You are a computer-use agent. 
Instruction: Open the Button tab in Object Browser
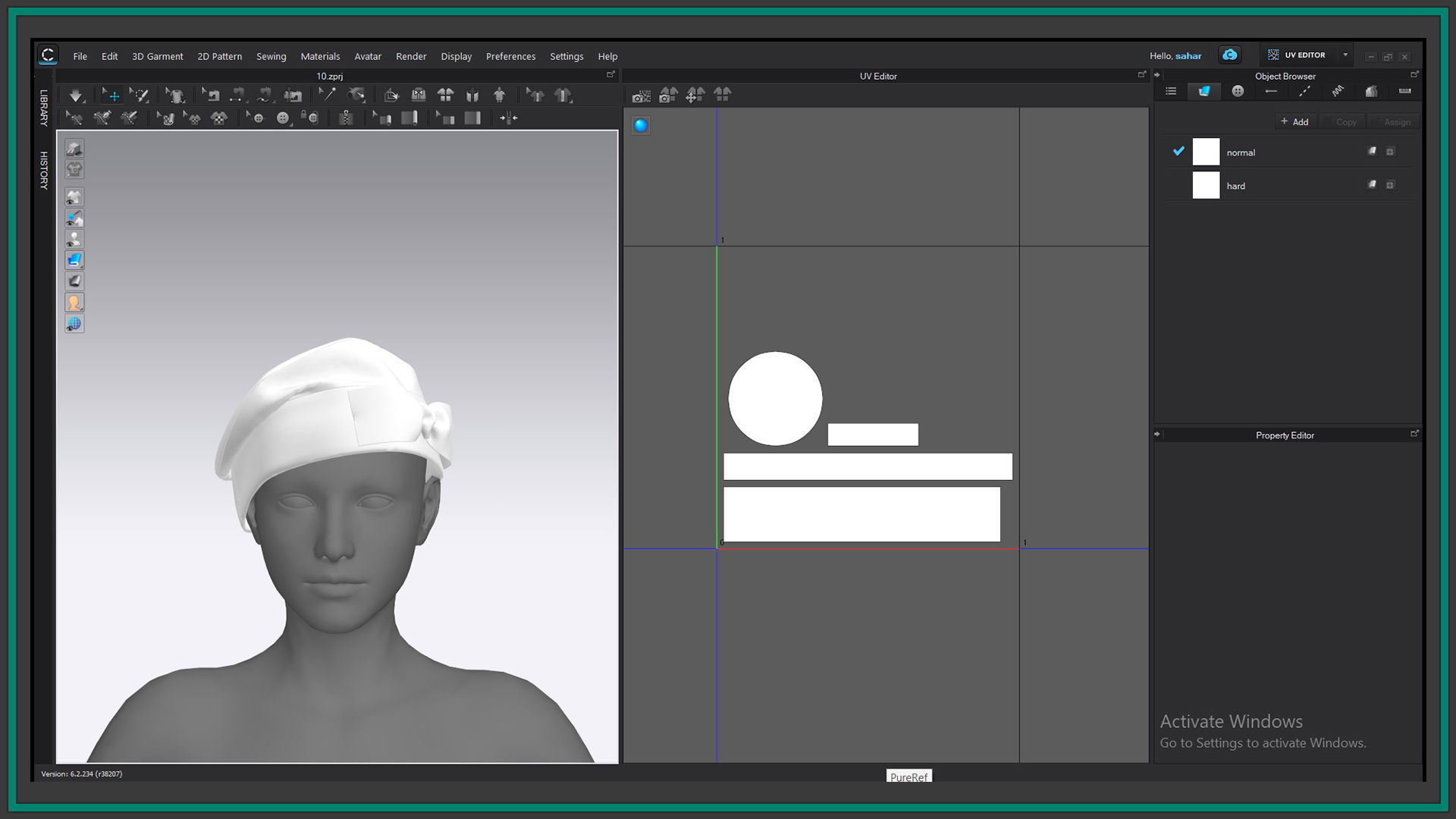(x=1238, y=92)
